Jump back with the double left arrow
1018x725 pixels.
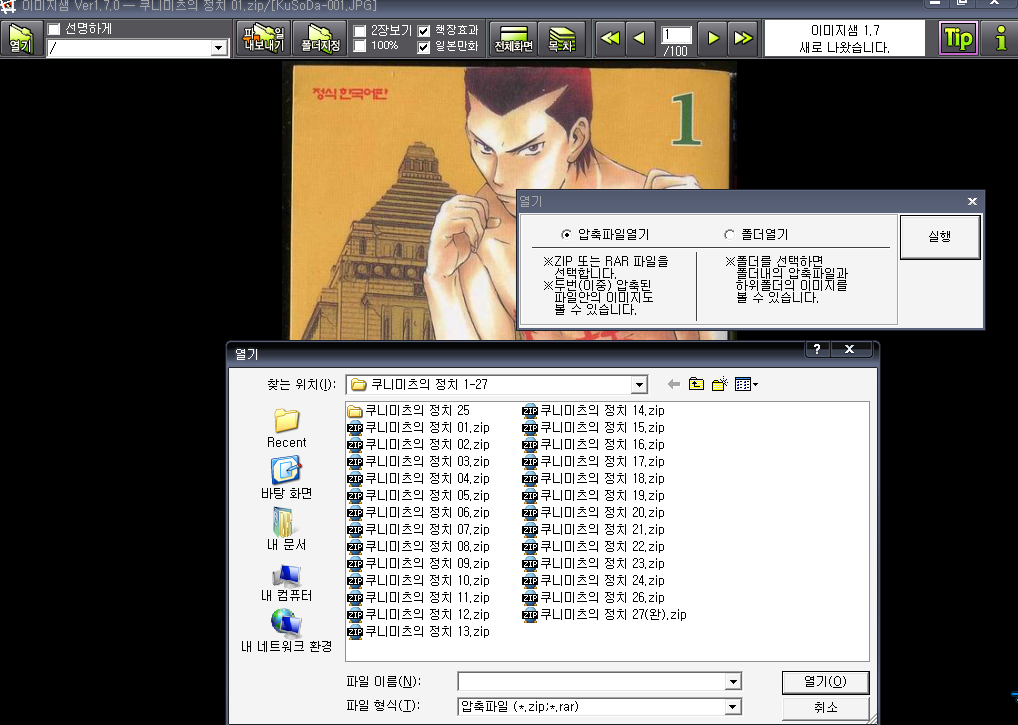click(610, 38)
